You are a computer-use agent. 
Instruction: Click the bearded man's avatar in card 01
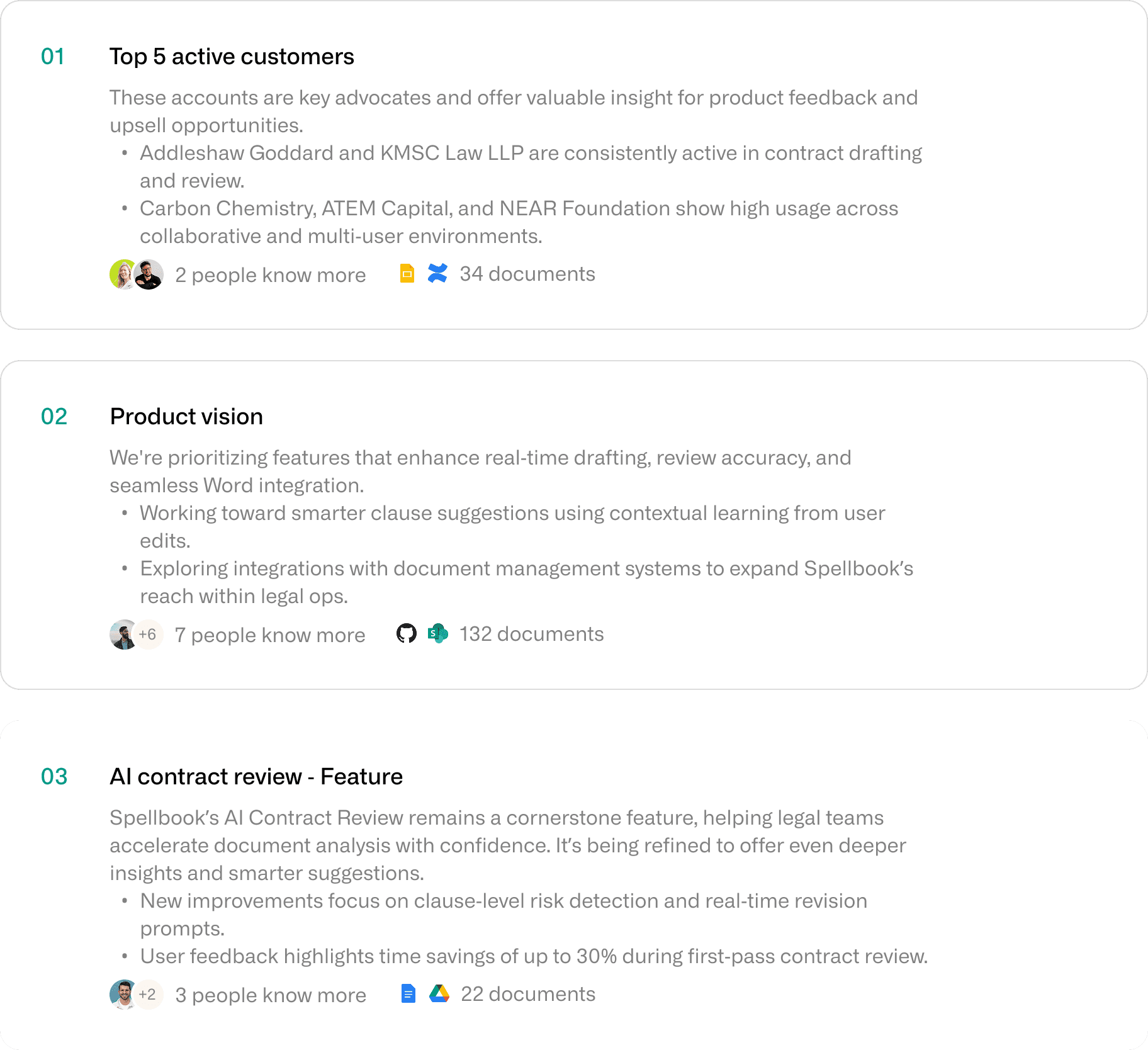[x=150, y=274]
